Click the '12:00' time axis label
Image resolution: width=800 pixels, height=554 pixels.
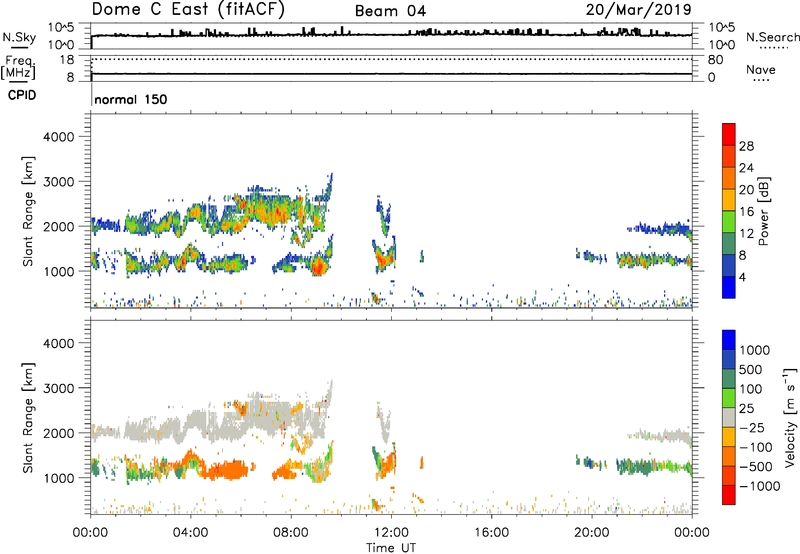pos(391,533)
